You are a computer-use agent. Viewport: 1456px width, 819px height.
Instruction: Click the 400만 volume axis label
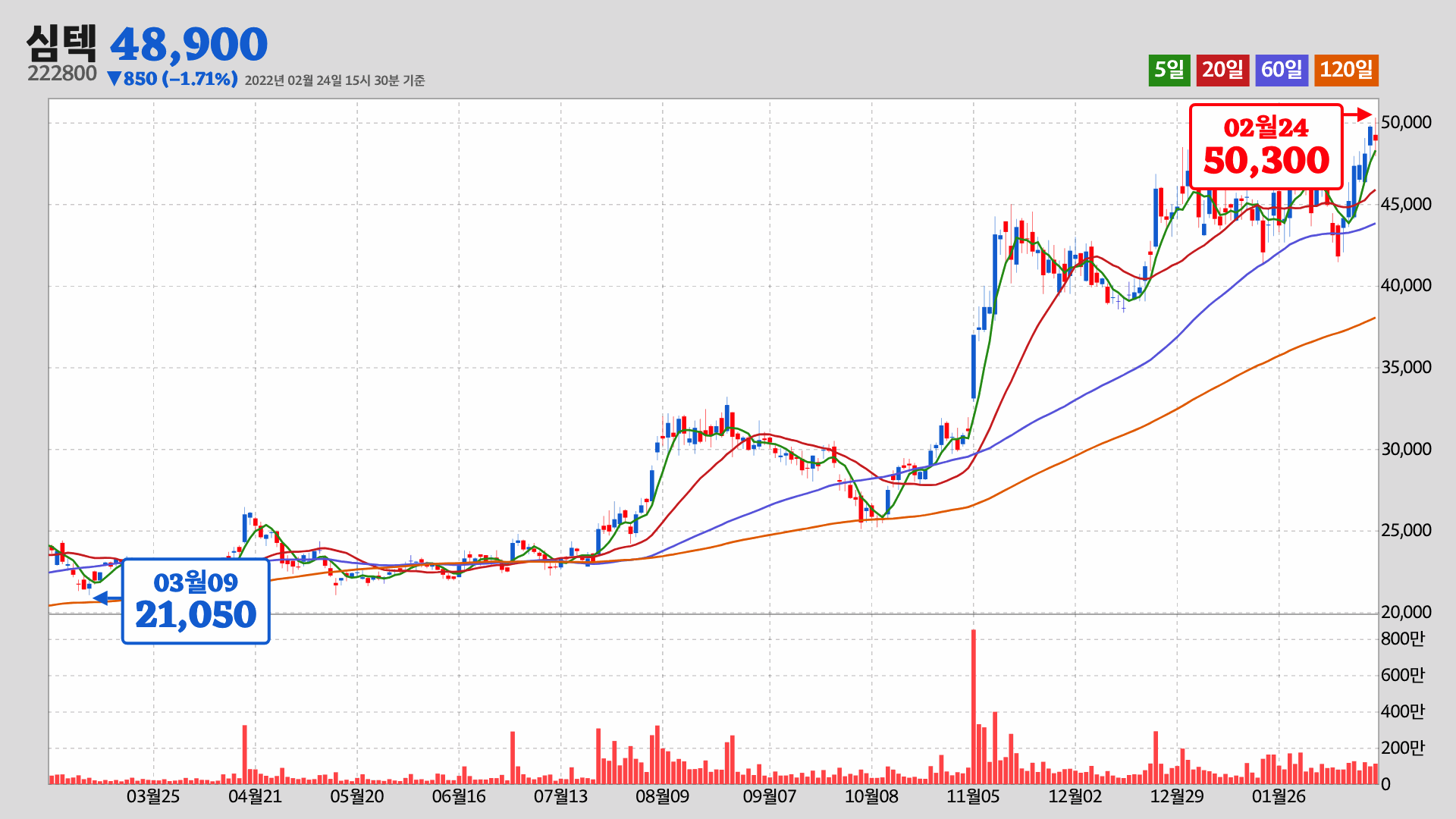[x=1403, y=711]
